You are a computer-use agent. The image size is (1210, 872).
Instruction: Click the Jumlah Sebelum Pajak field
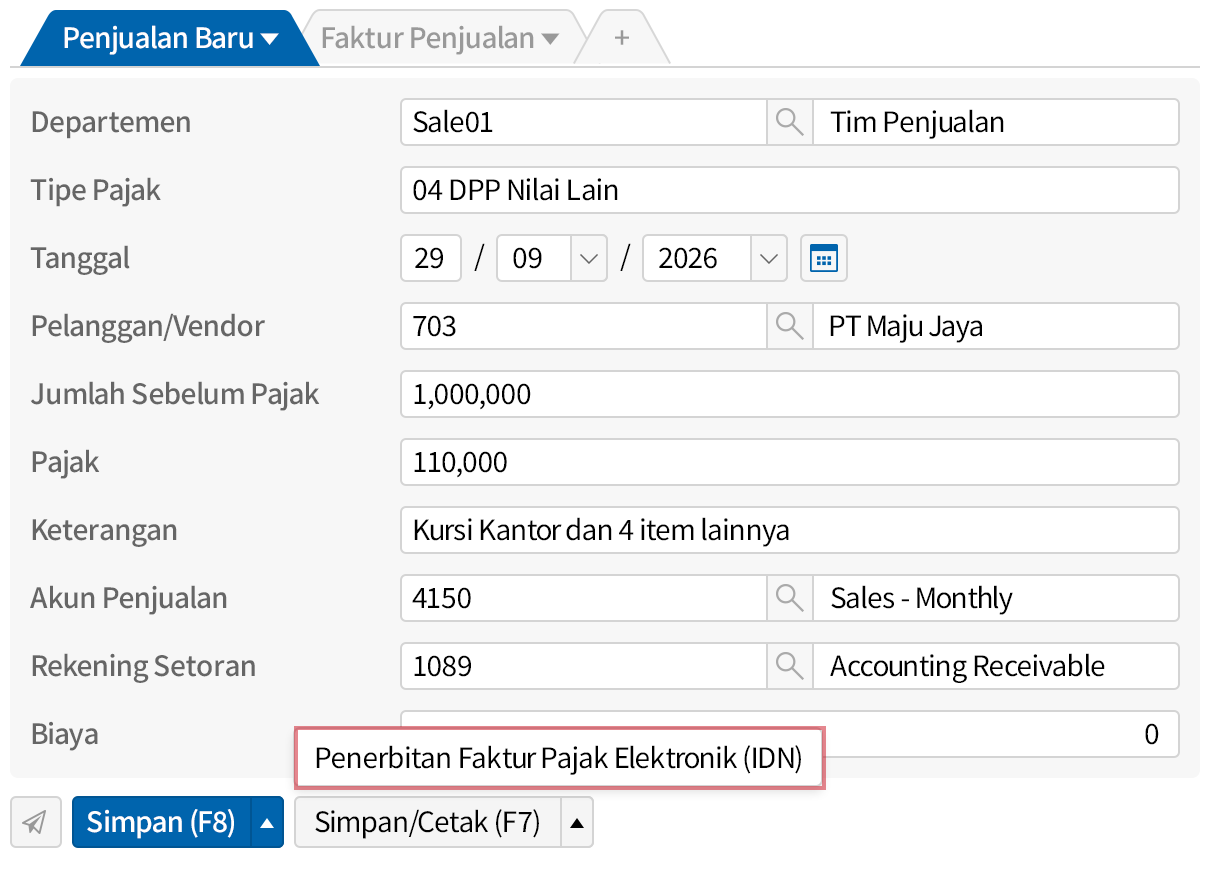click(790, 394)
